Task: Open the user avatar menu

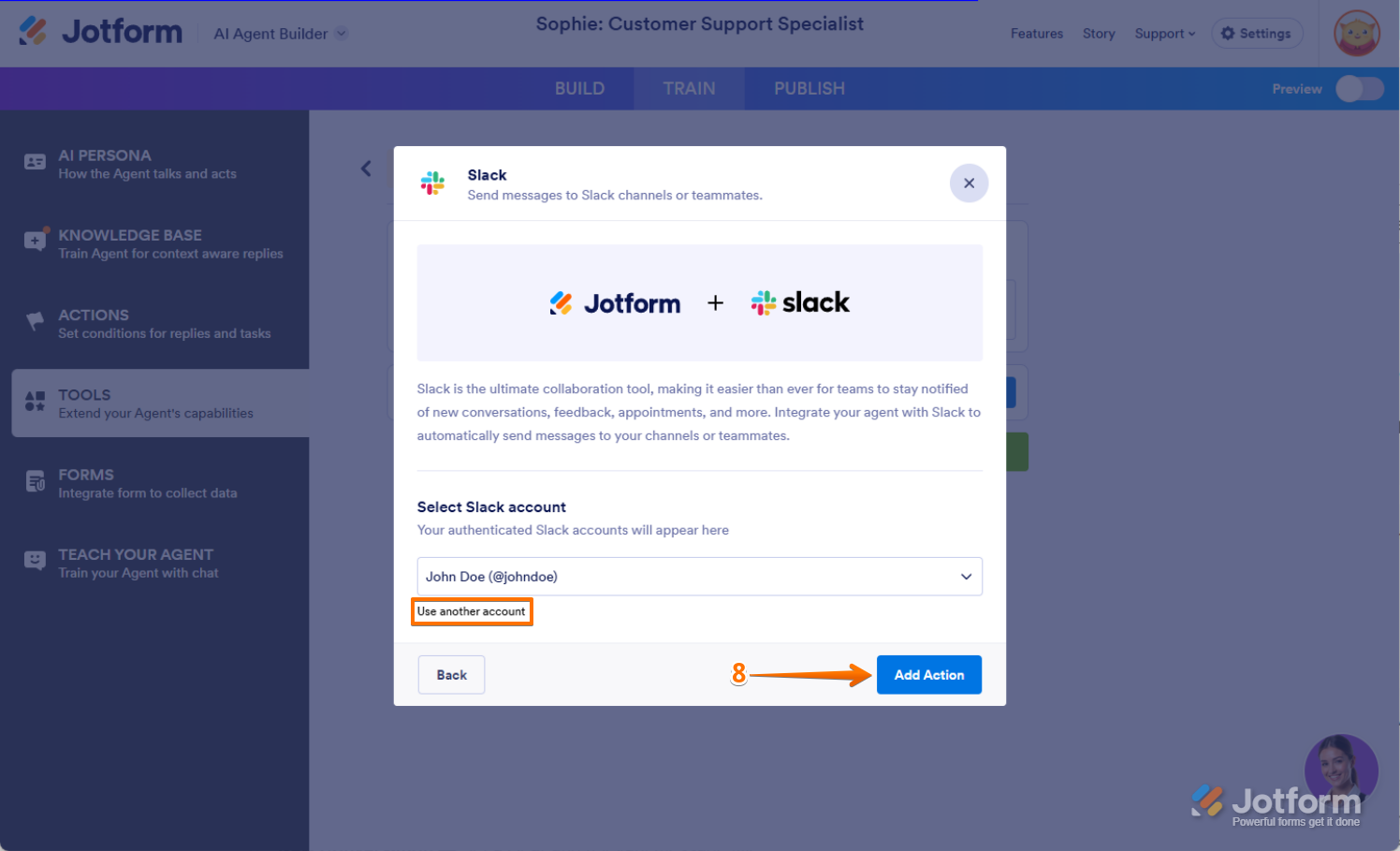Action: click(1356, 34)
